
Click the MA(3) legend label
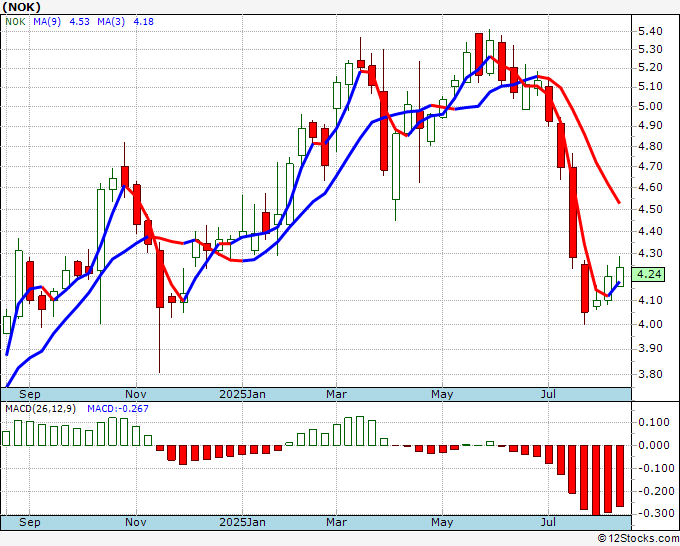coord(111,22)
